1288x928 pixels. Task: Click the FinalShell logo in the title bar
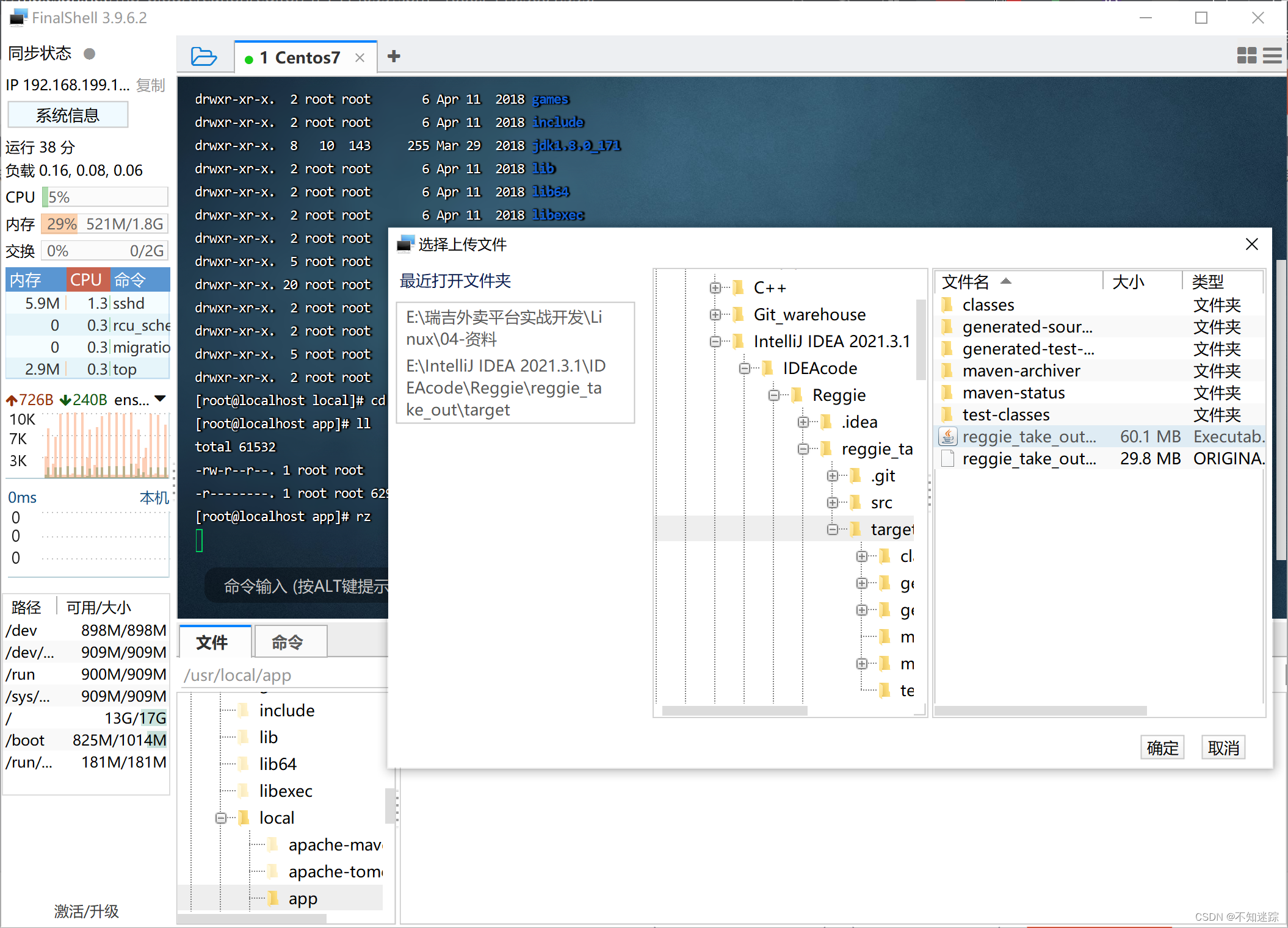18,18
